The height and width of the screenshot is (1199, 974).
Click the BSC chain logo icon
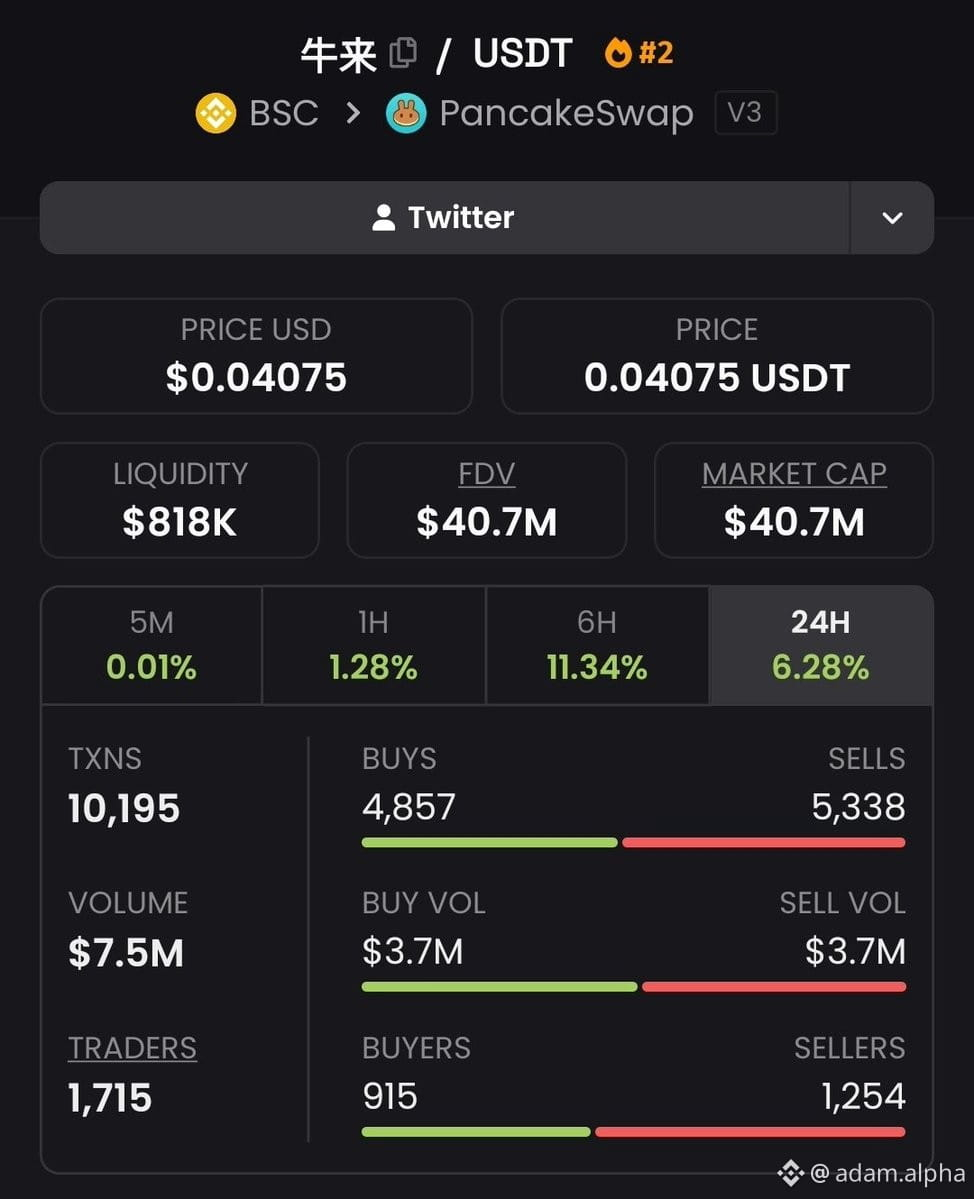pyautogui.click(x=216, y=113)
